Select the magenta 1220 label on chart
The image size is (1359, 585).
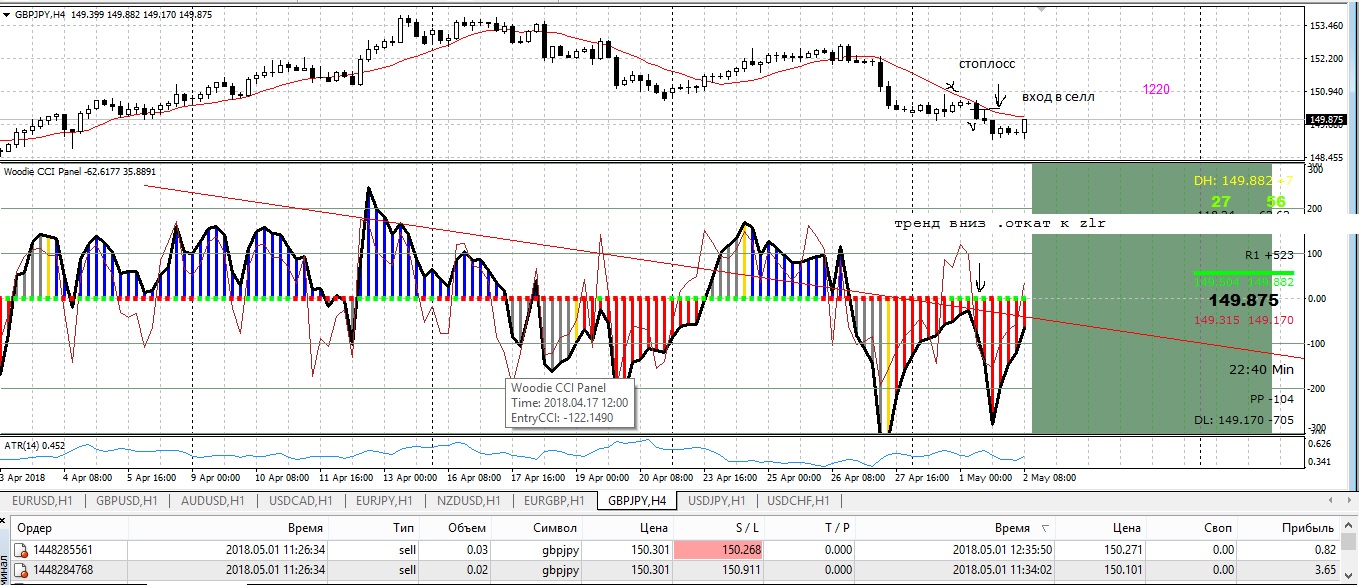1156,90
